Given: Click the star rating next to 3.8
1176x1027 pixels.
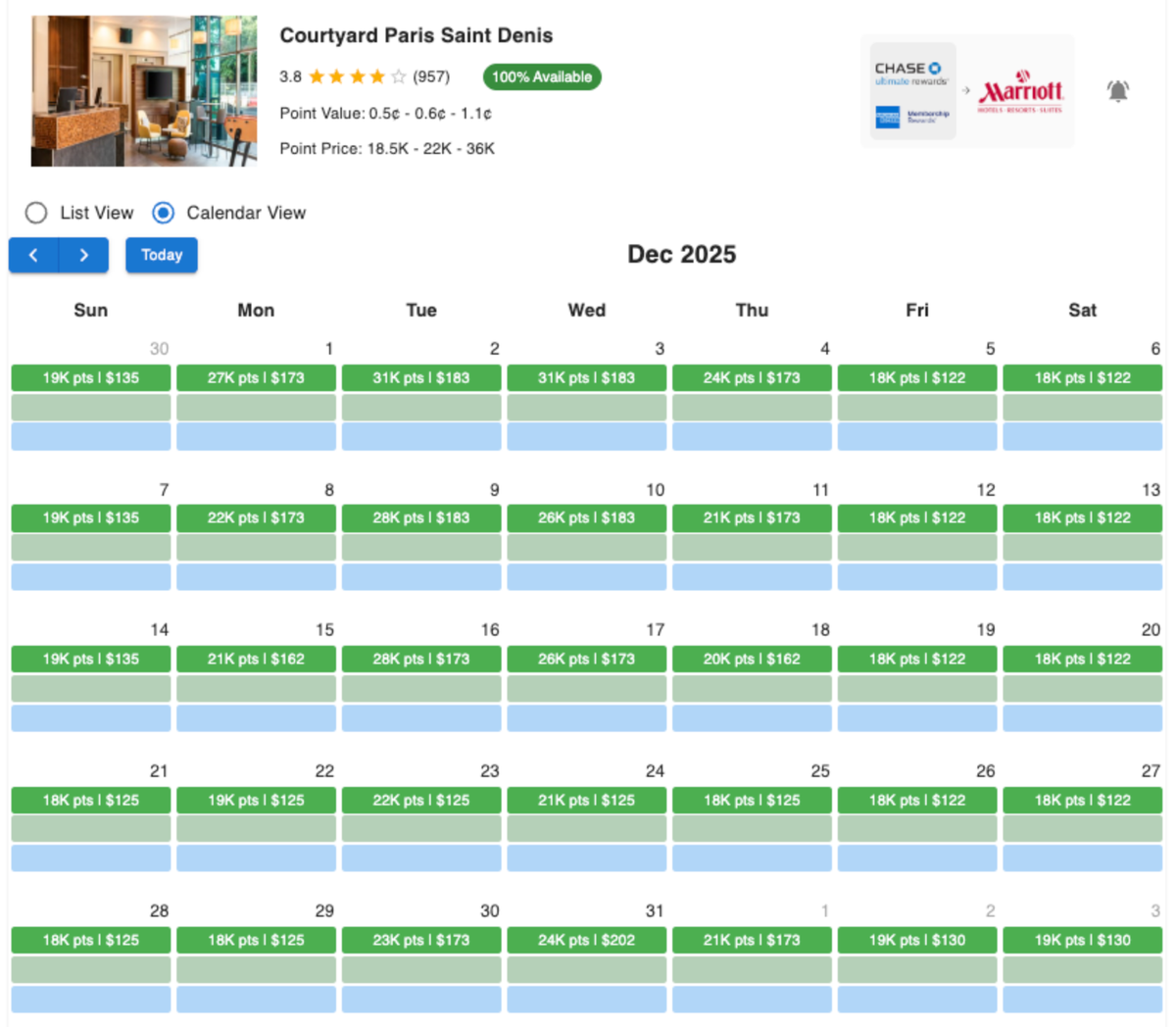Looking at the screenshot, I should tap(357, 75).
